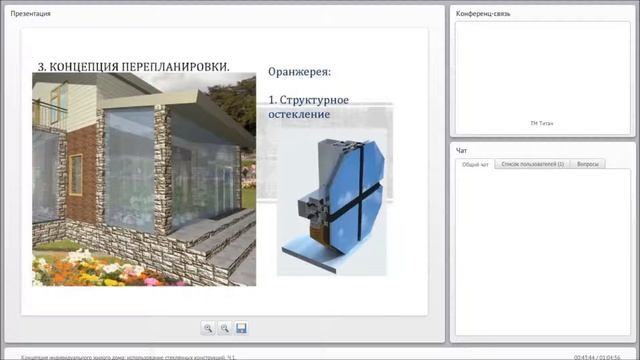Viewport: 640px width, 360px height.
Task: Click the greenhouse house rendering image
Action: click(x=144, y=179)
